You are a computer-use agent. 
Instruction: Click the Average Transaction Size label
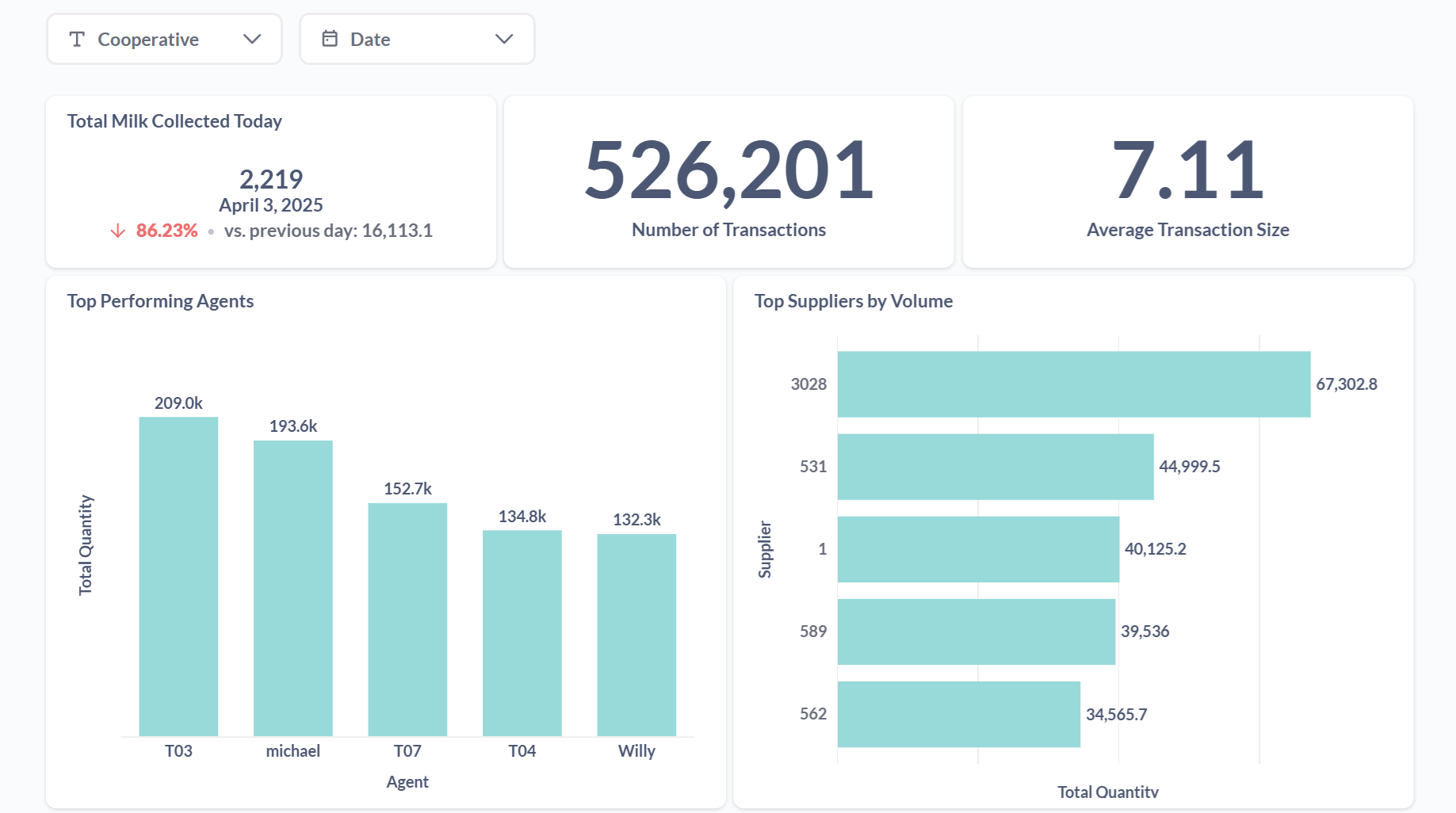click(x=1187, y=230)
